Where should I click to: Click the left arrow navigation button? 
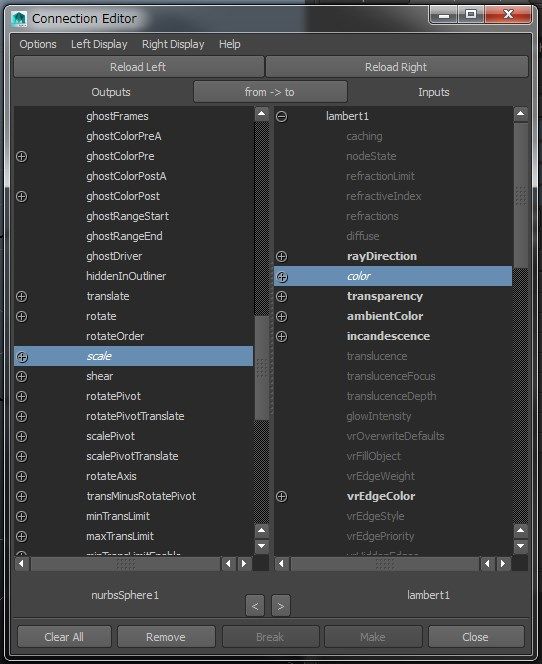coord(255,606)
